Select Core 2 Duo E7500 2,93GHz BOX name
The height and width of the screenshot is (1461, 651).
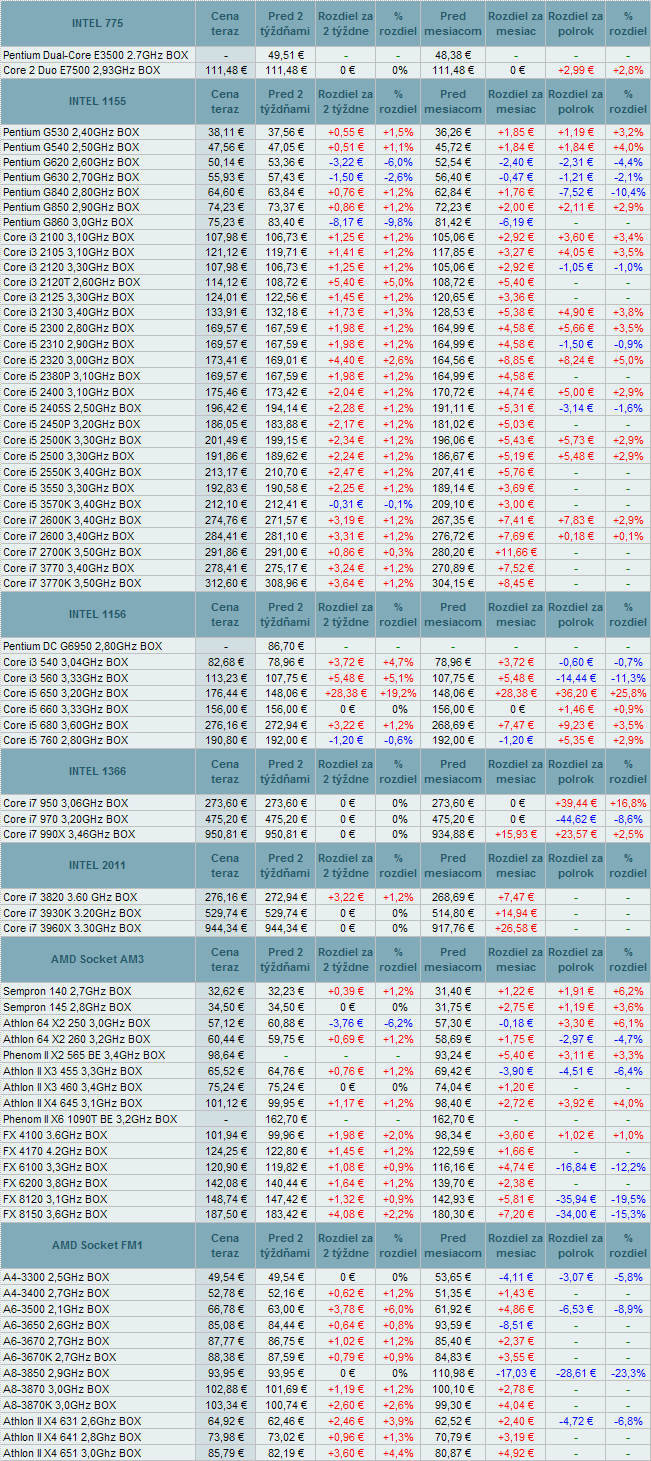tap(81, 71)
